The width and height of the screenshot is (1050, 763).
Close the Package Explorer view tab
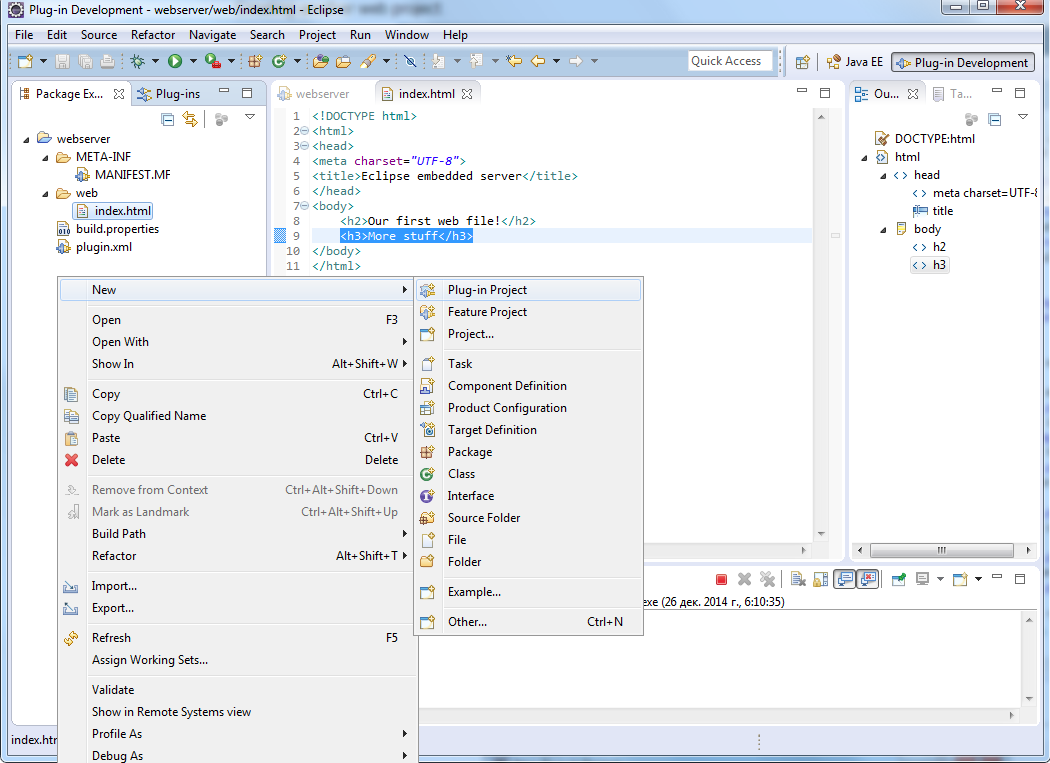[119, 94]
